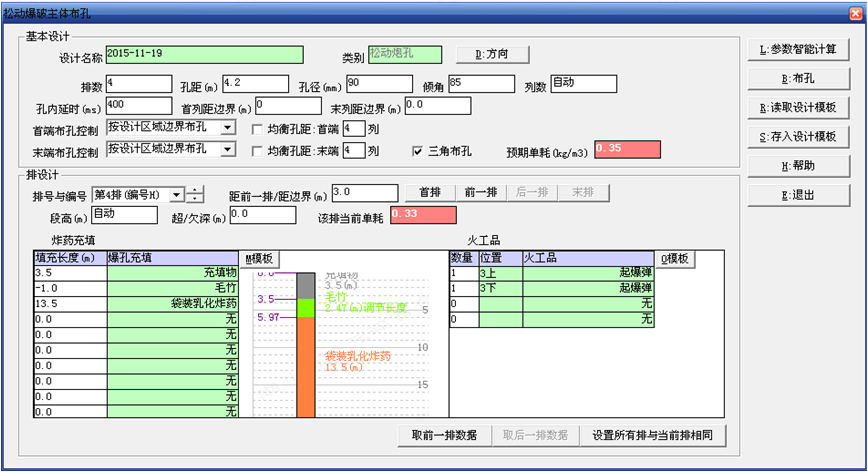Close the 松动爆破主体布孔 dialog window

click(853, 11)
